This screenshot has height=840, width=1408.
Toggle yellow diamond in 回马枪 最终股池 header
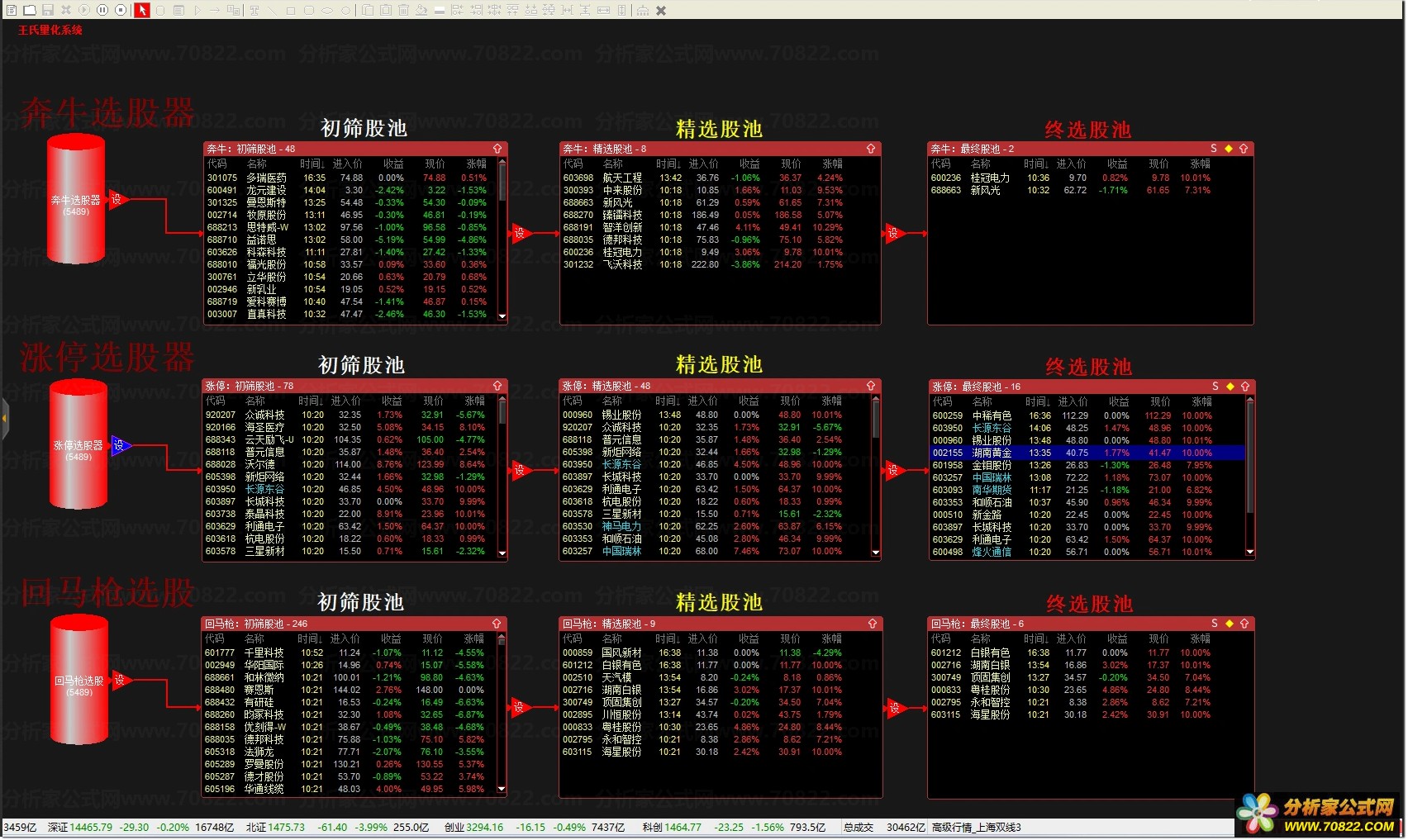point(1230,624)
